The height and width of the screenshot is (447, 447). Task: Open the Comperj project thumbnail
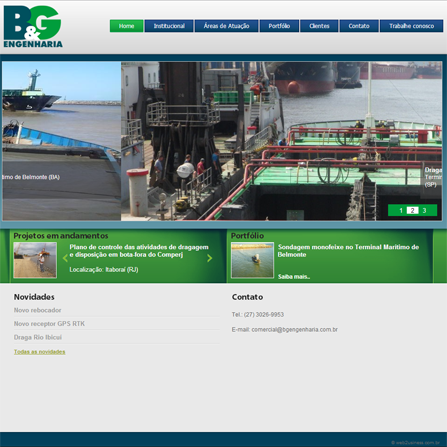tap(35, 260)
